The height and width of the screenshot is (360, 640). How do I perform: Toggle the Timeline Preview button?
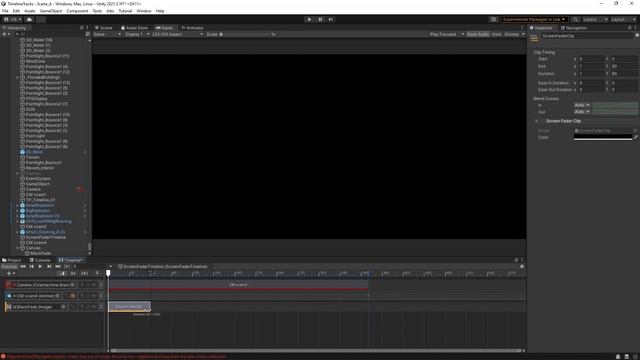pos(9,267)
